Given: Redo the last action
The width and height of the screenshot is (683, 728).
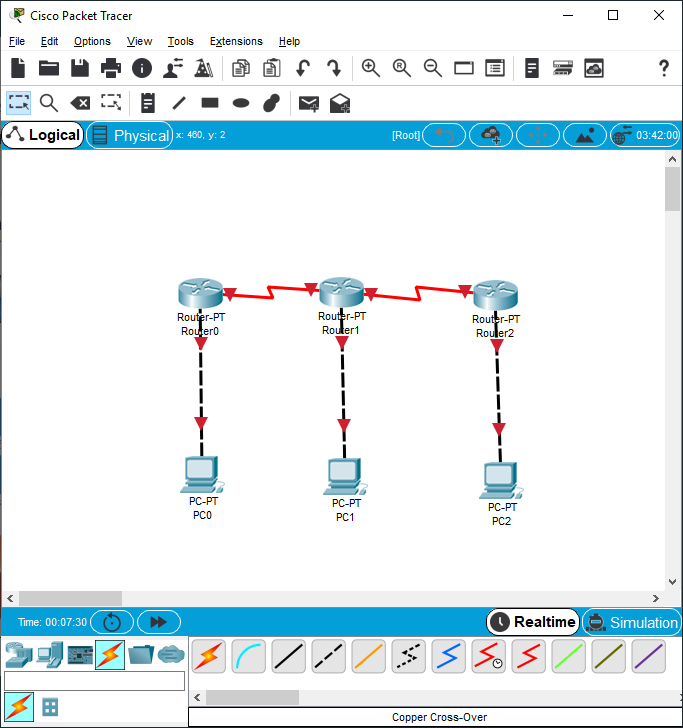Looking at the screenshot, I should click(x=334, y=68).
